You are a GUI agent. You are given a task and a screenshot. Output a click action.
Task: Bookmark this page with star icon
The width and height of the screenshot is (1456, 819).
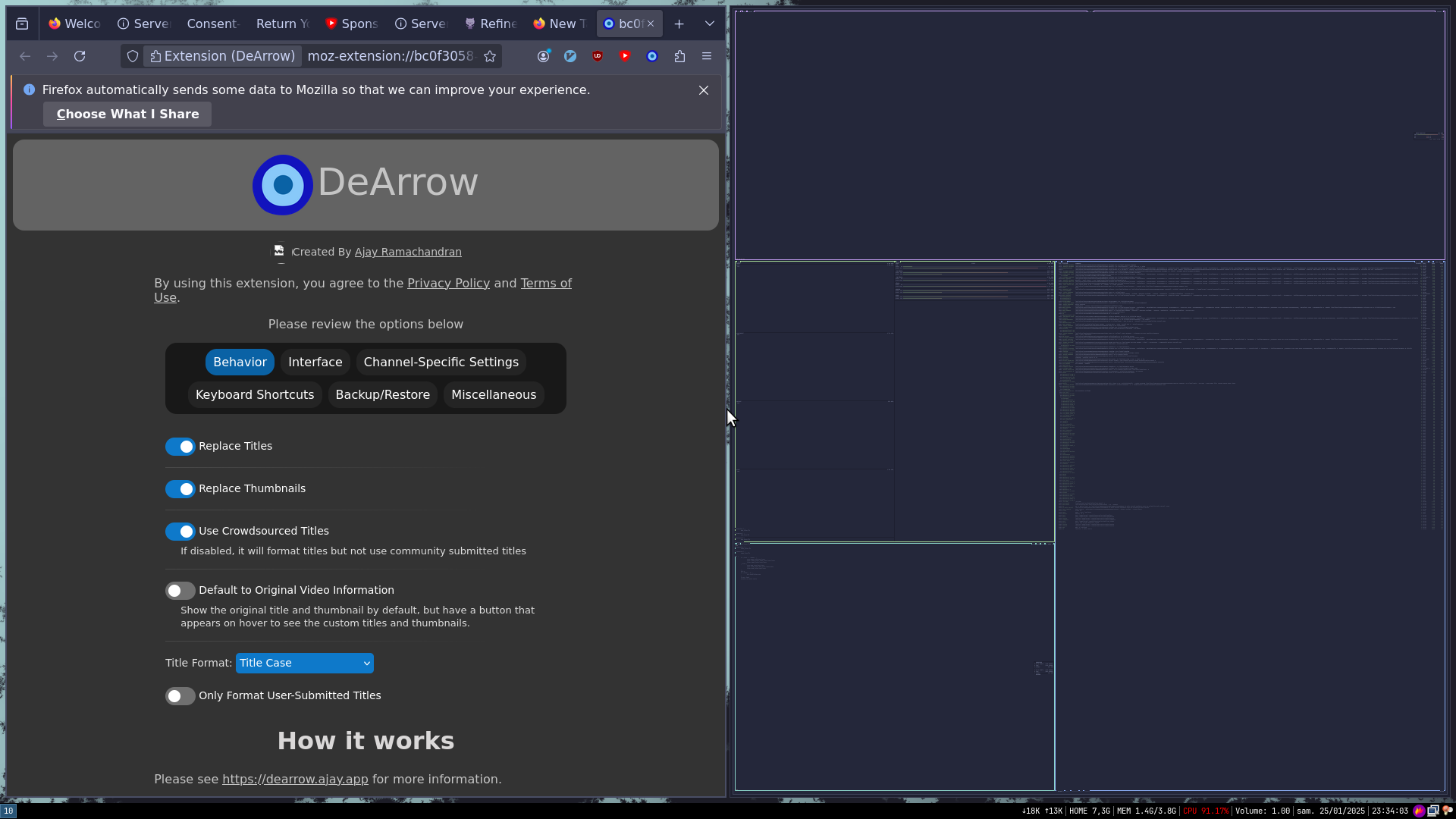[x=490, y=56]
